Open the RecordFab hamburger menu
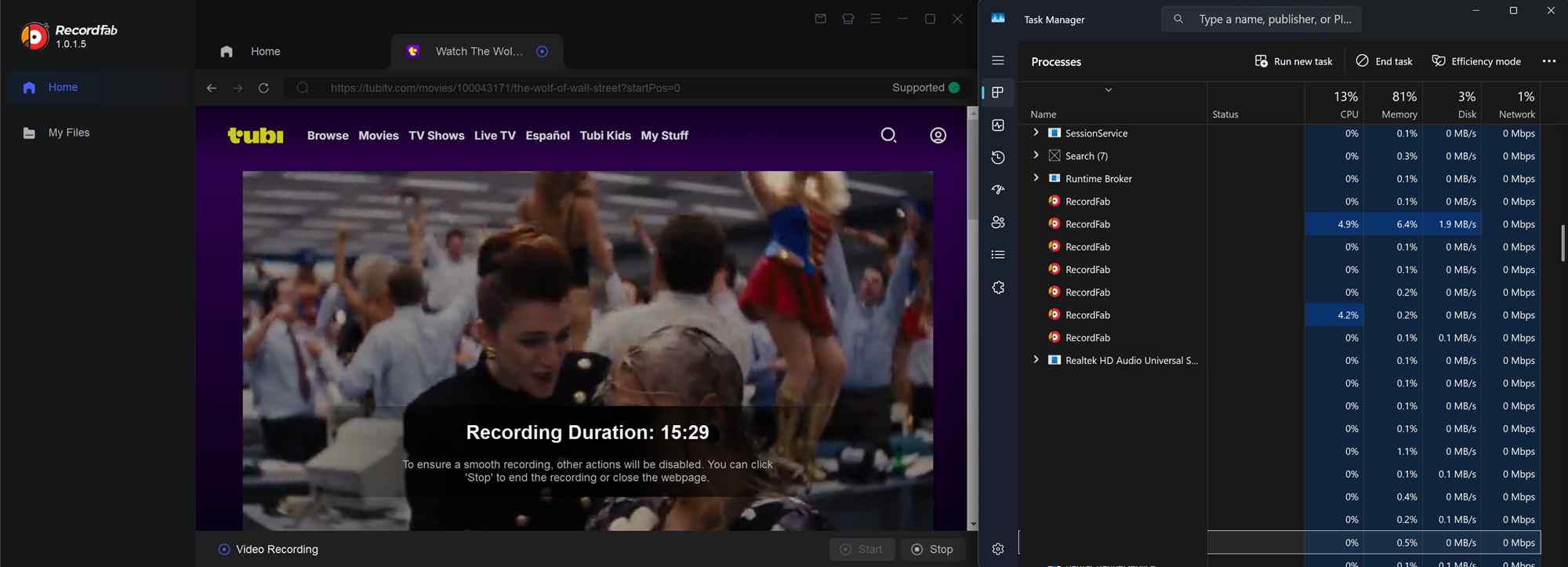This screenshot has height=567, width=1568. click(x=875, y=19)
